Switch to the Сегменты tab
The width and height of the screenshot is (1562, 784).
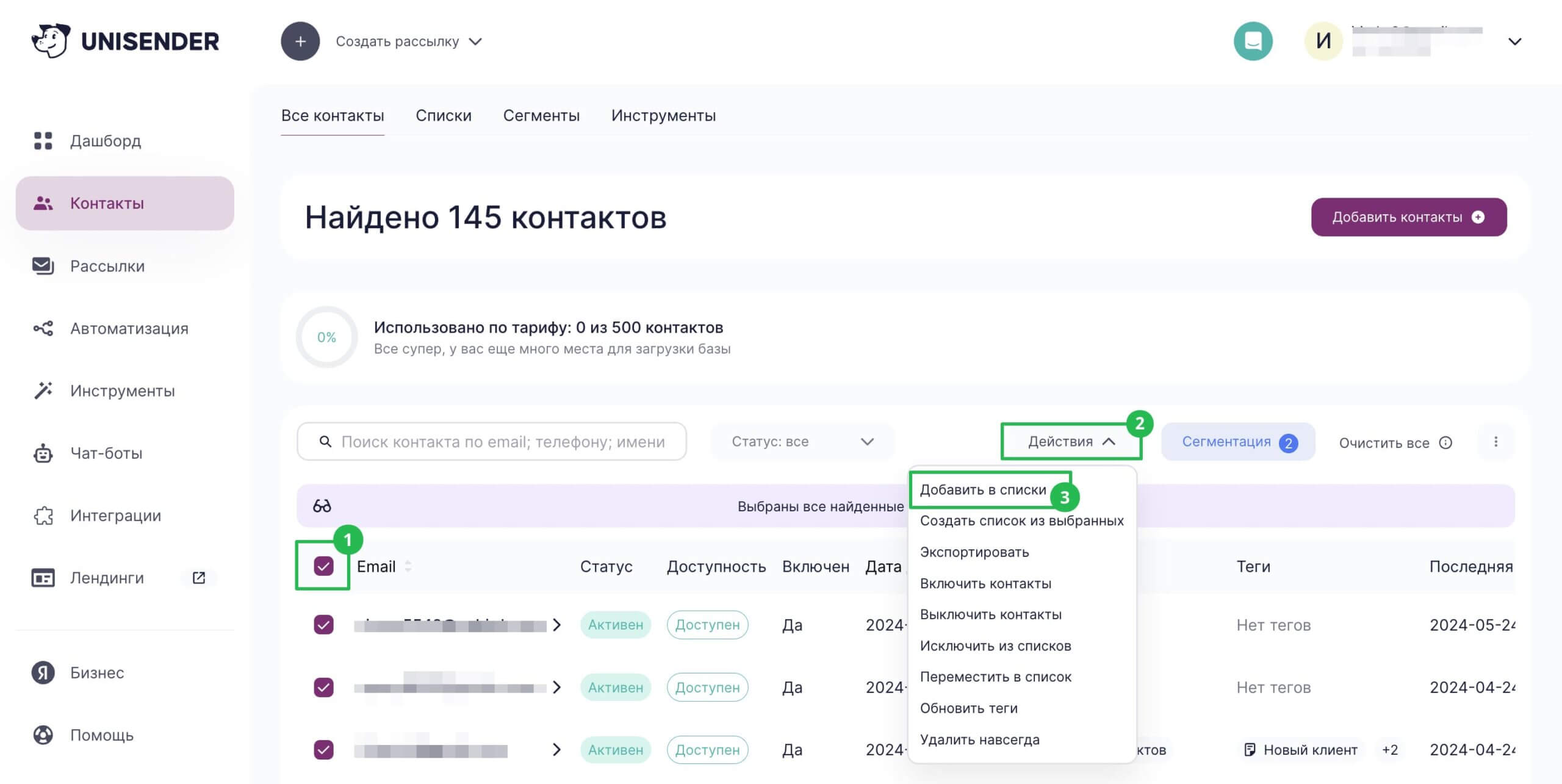[541, 115]
